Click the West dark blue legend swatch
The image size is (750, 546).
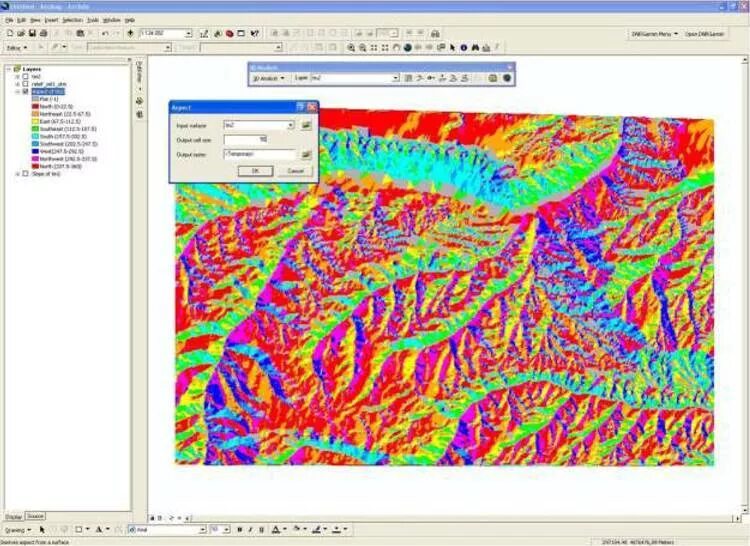[35, 151]
